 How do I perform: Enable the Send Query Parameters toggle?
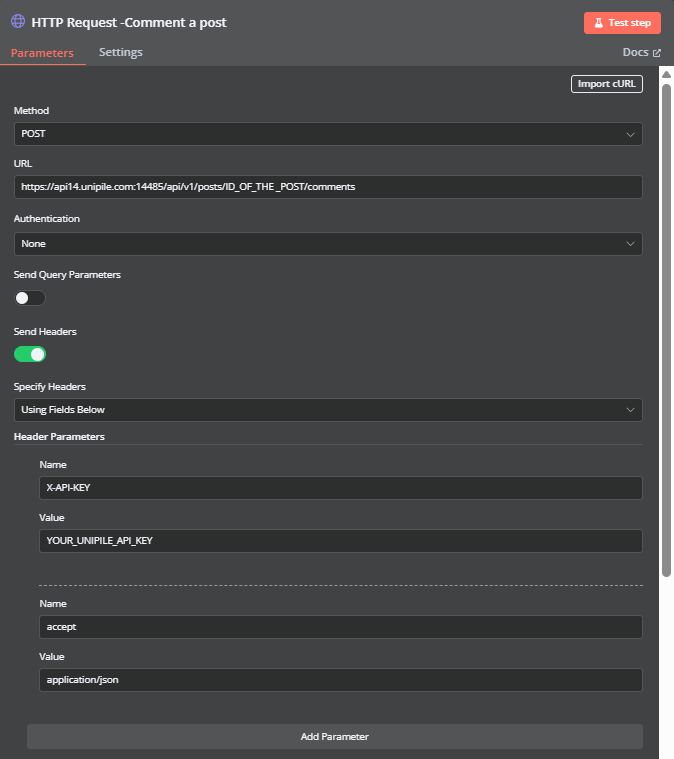point(30,298)
